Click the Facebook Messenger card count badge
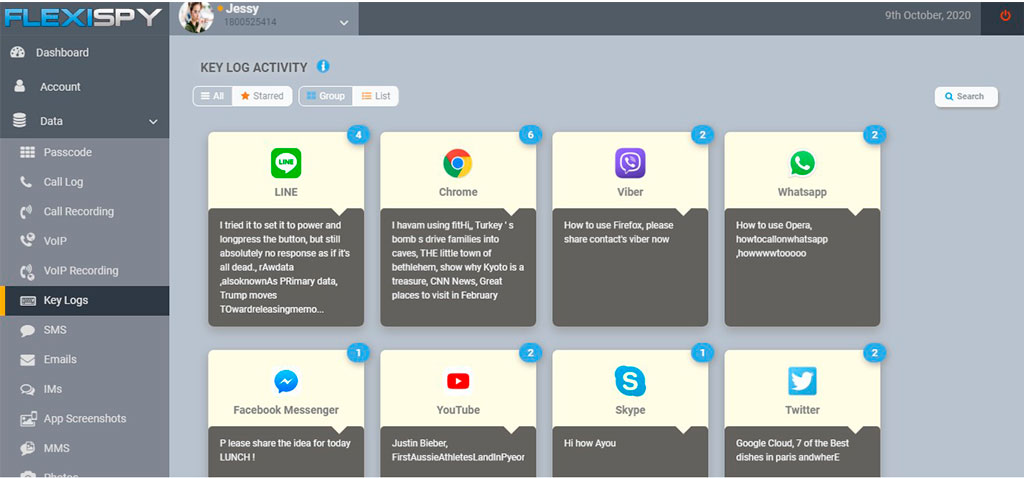Viewport: 1024px width, 478px height. pos(359,353)
